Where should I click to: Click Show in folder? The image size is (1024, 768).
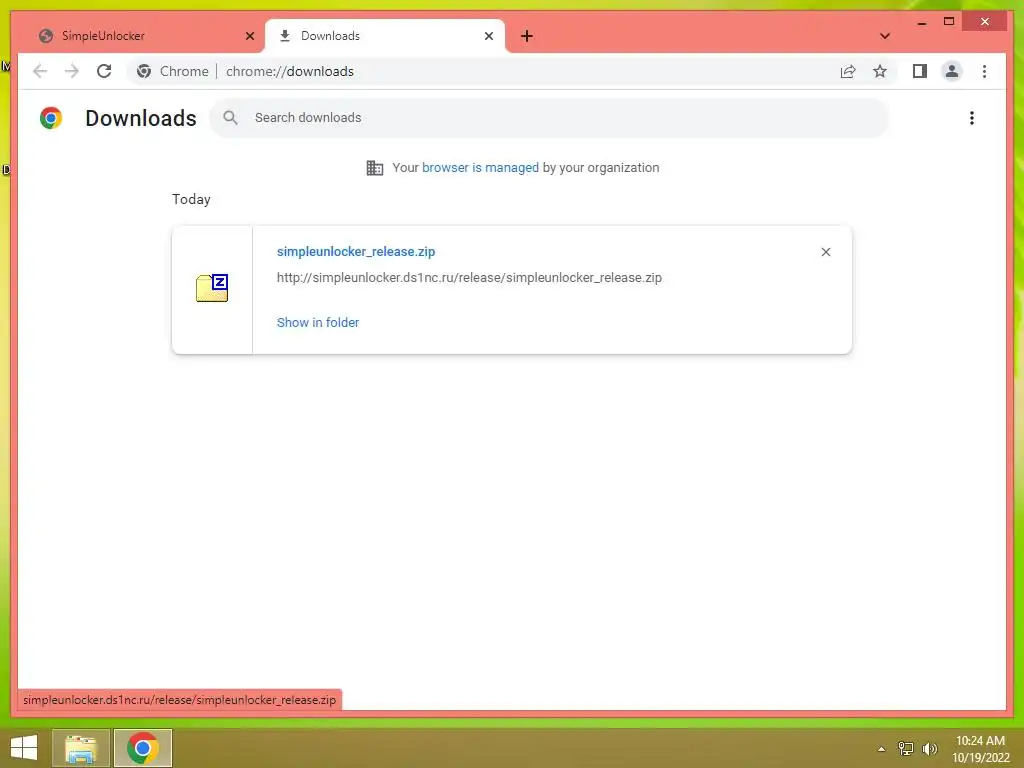(x=318, y=323)
